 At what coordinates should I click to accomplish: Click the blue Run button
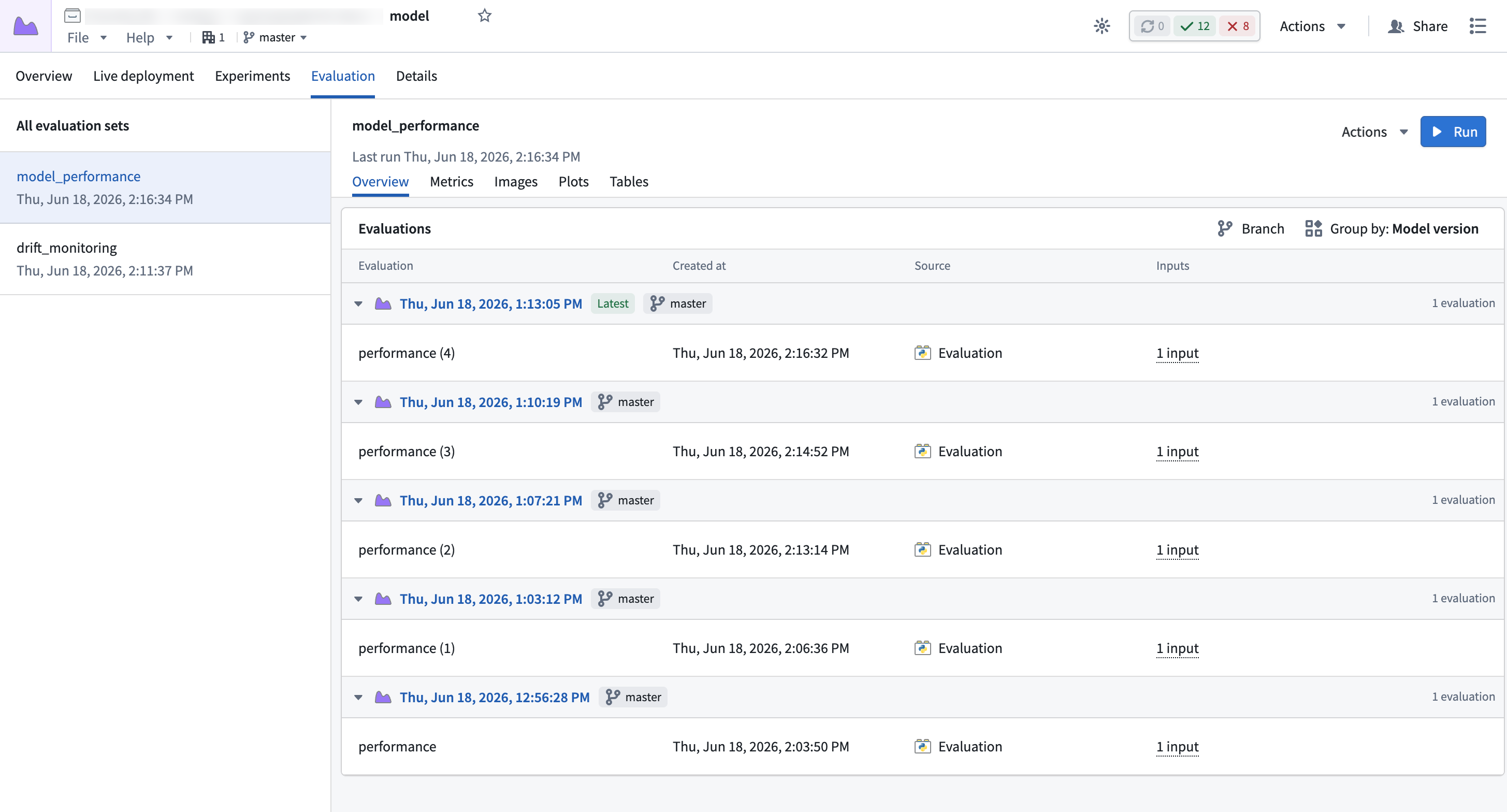1453,132
